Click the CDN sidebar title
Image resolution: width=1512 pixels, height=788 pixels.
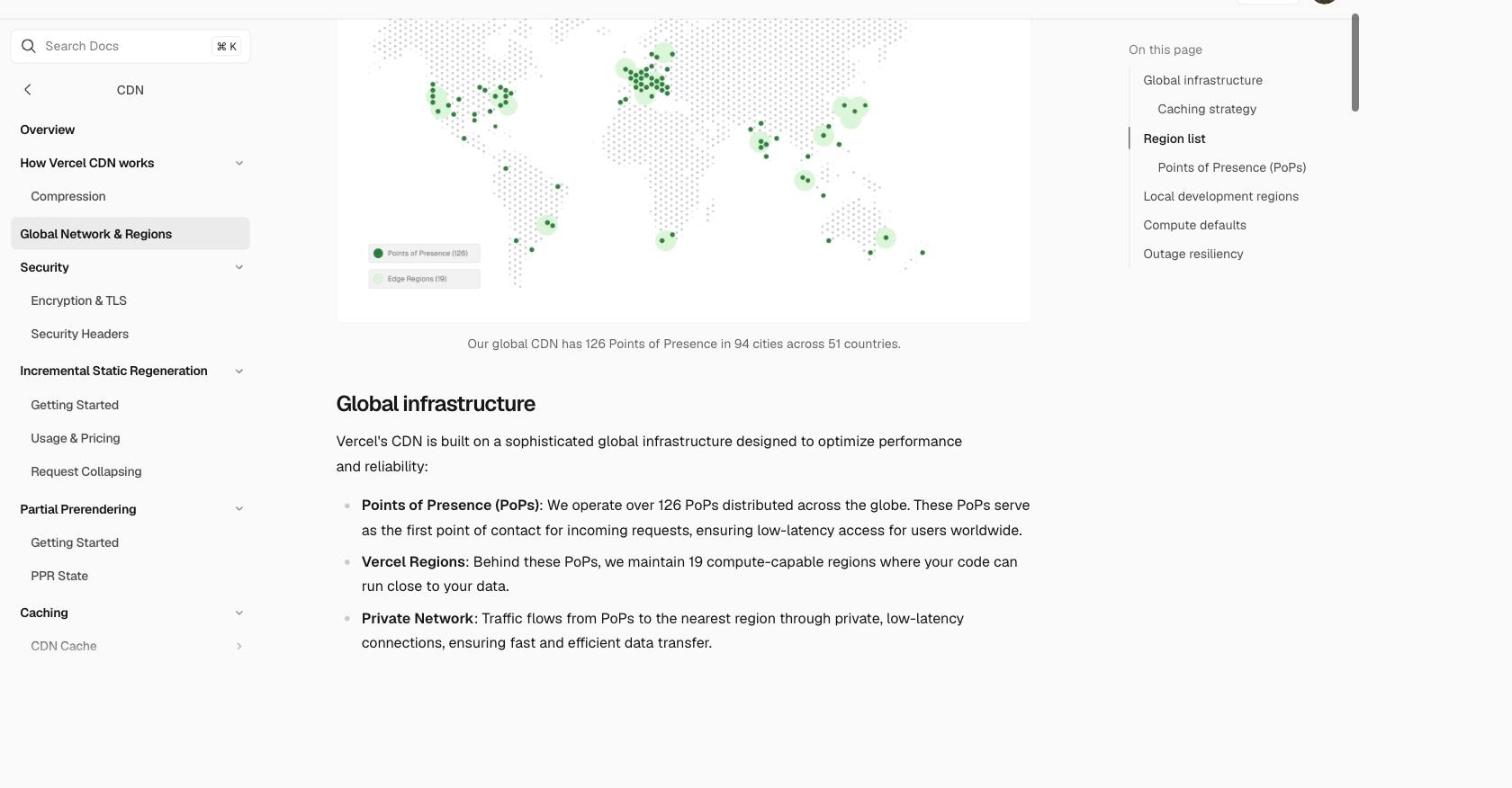tap(130, 90)
